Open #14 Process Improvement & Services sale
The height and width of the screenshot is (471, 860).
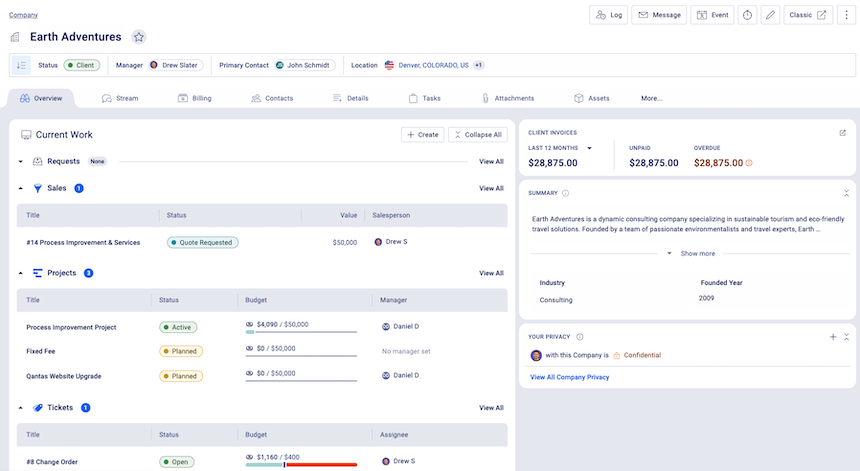pyautogui.click(x=83, y=242)
